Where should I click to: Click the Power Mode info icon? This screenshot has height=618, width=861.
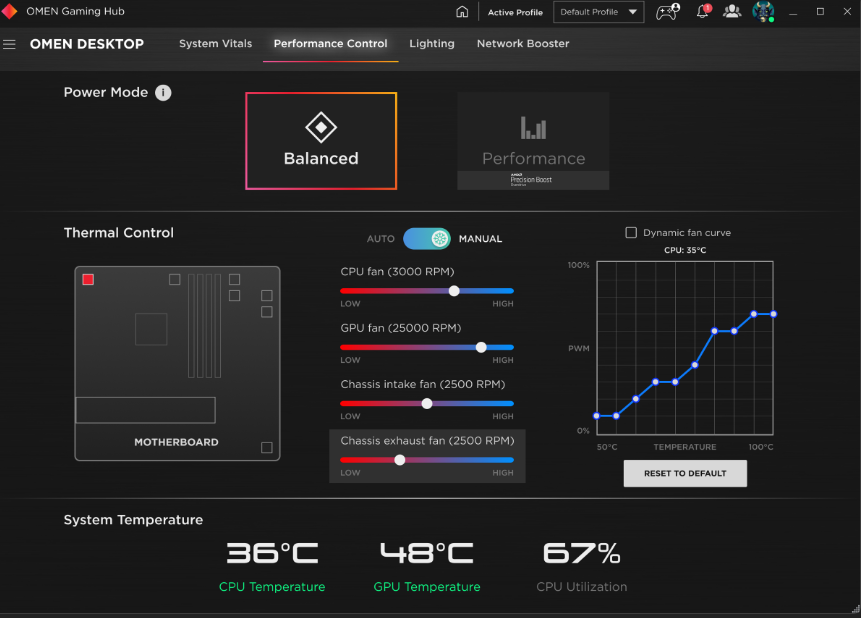[163, 92]
